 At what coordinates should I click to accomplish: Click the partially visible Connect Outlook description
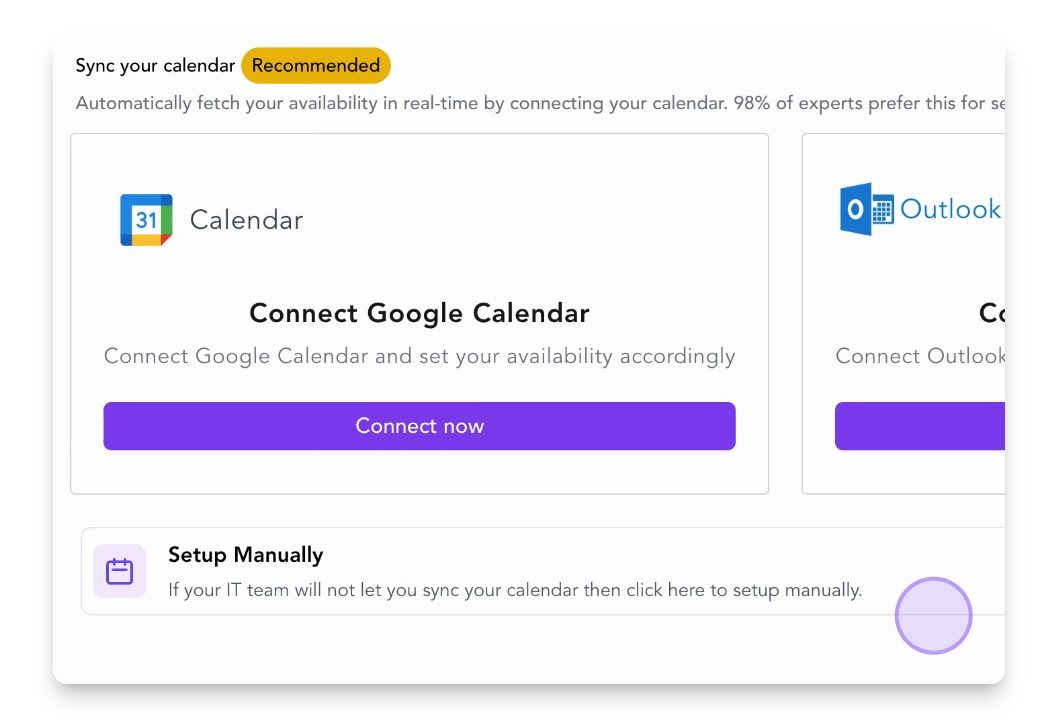[x=920, y=356]
